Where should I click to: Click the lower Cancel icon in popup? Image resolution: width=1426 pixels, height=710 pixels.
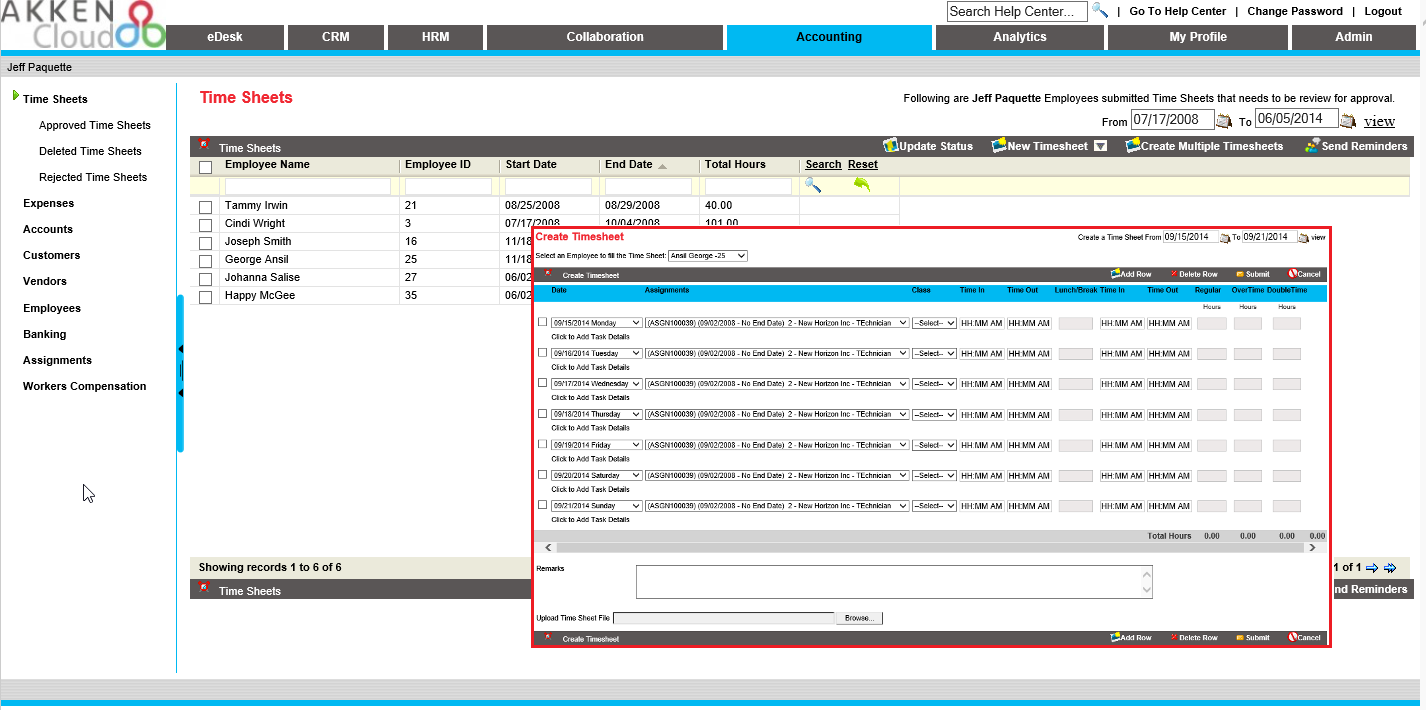click(1293, 637)
